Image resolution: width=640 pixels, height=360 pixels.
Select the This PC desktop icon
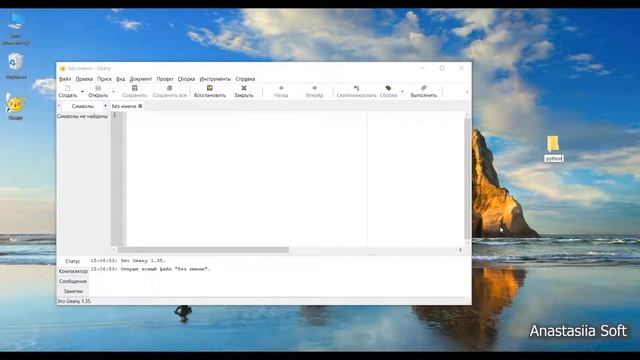click(16, 29)
